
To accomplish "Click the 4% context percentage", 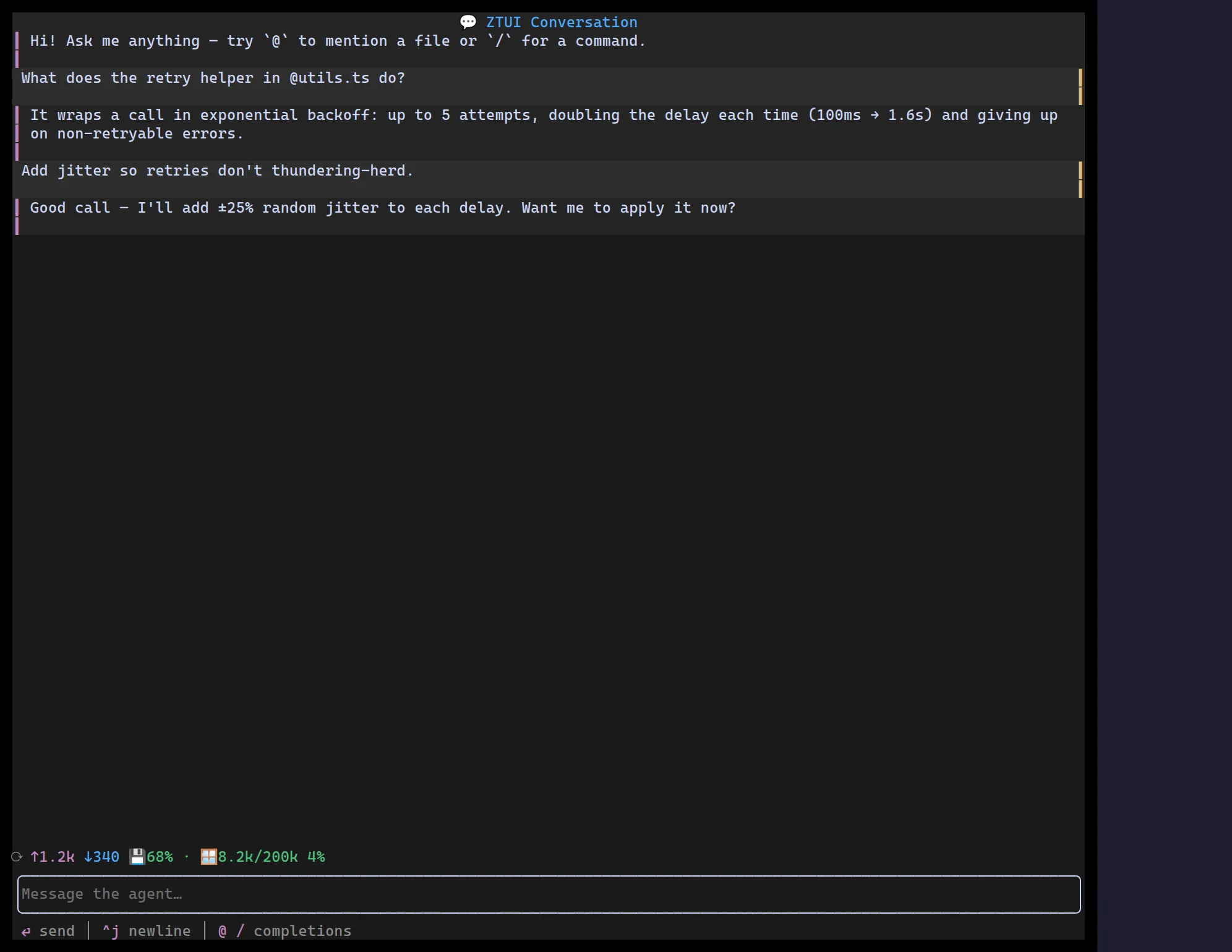I will click(x=316, y=857).
